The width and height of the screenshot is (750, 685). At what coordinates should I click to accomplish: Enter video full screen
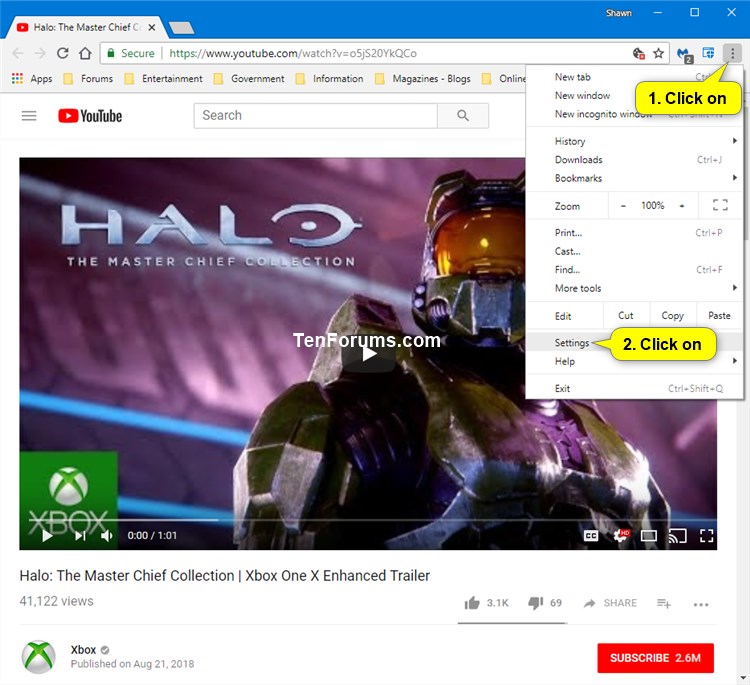coord(706,536)
